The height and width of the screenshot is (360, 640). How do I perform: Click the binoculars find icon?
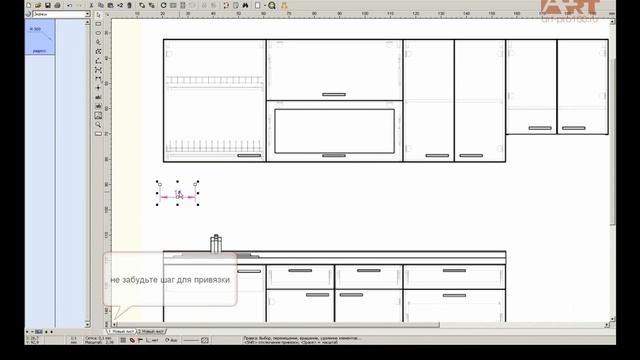(245, 5)
